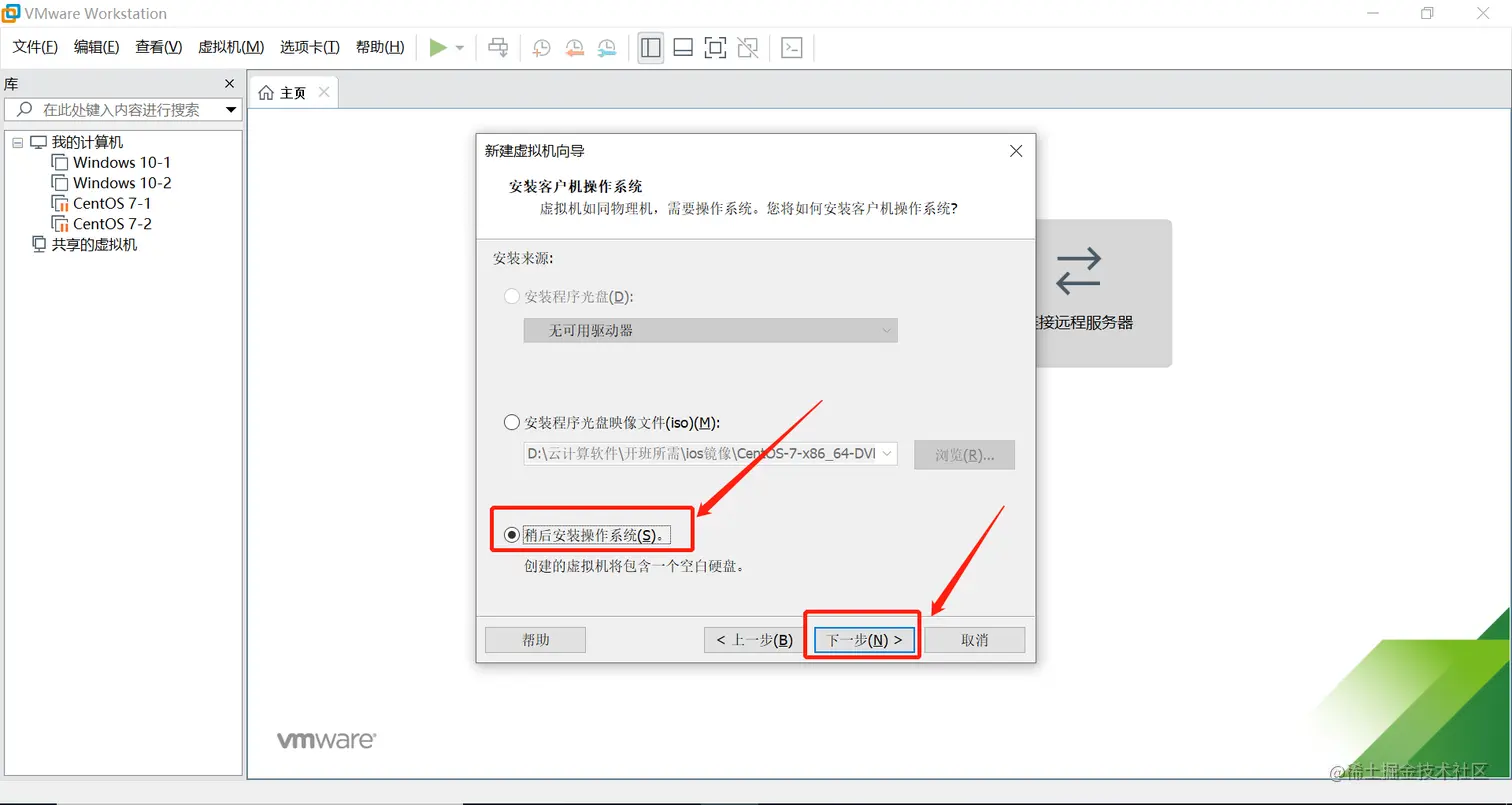Open the 帮助(H) menu
This screenshot has height=805, width=1512.
coord(380,47)
